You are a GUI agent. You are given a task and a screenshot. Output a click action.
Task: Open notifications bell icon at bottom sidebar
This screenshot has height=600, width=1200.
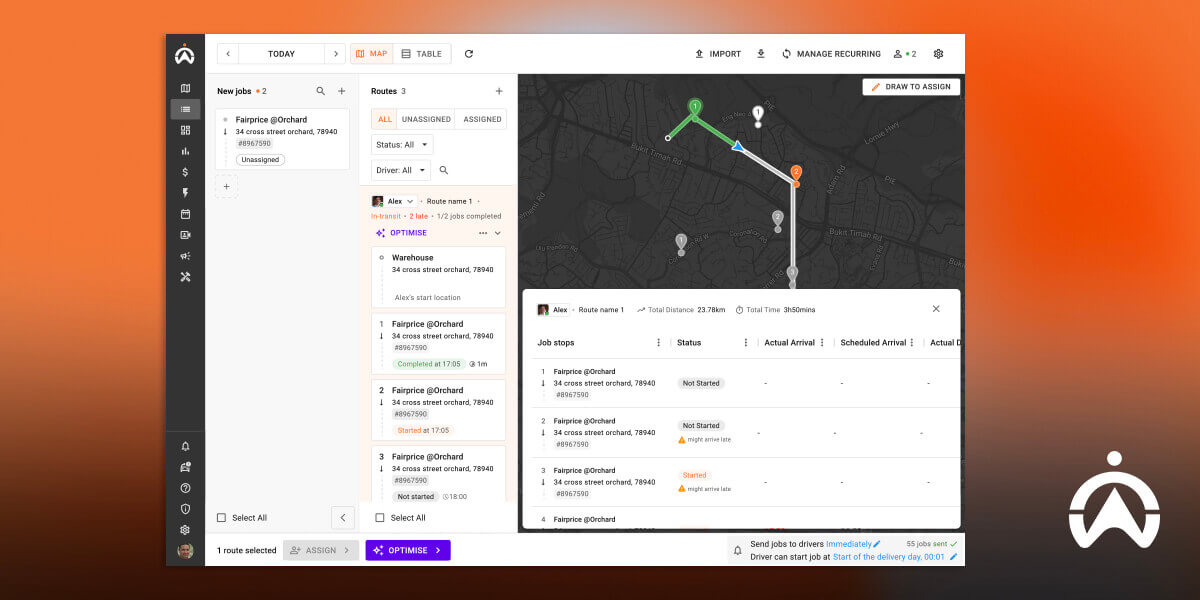pos(185,446)
